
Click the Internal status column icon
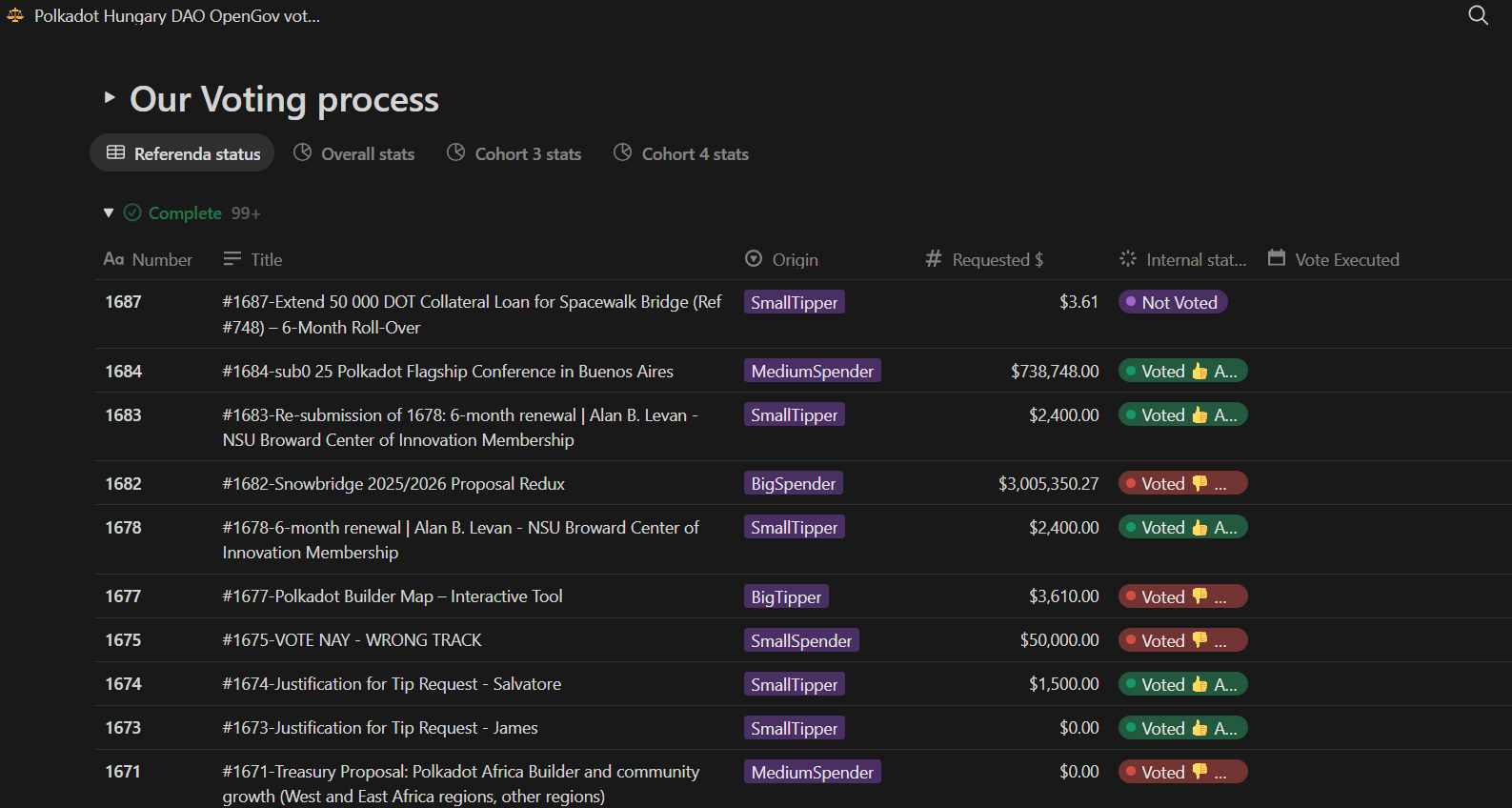click(x=1128, y=259)
